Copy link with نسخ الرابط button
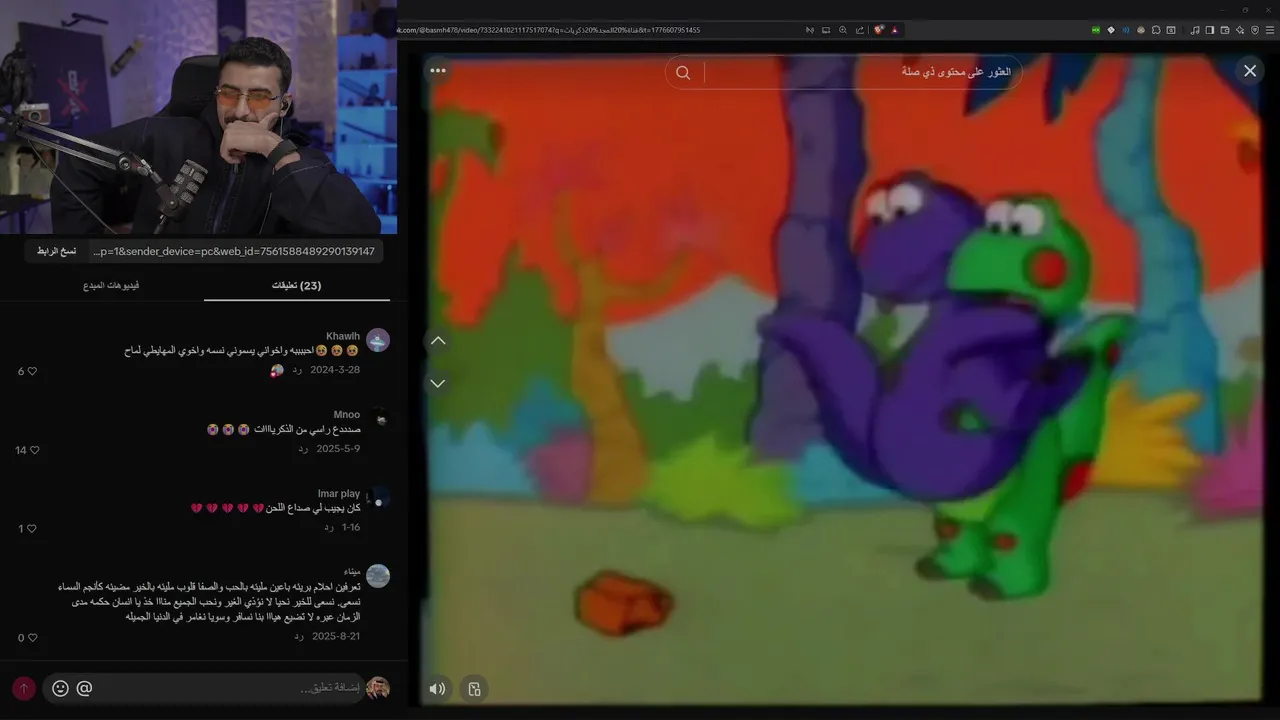1280x720 pixels. [x=56, y=251]
